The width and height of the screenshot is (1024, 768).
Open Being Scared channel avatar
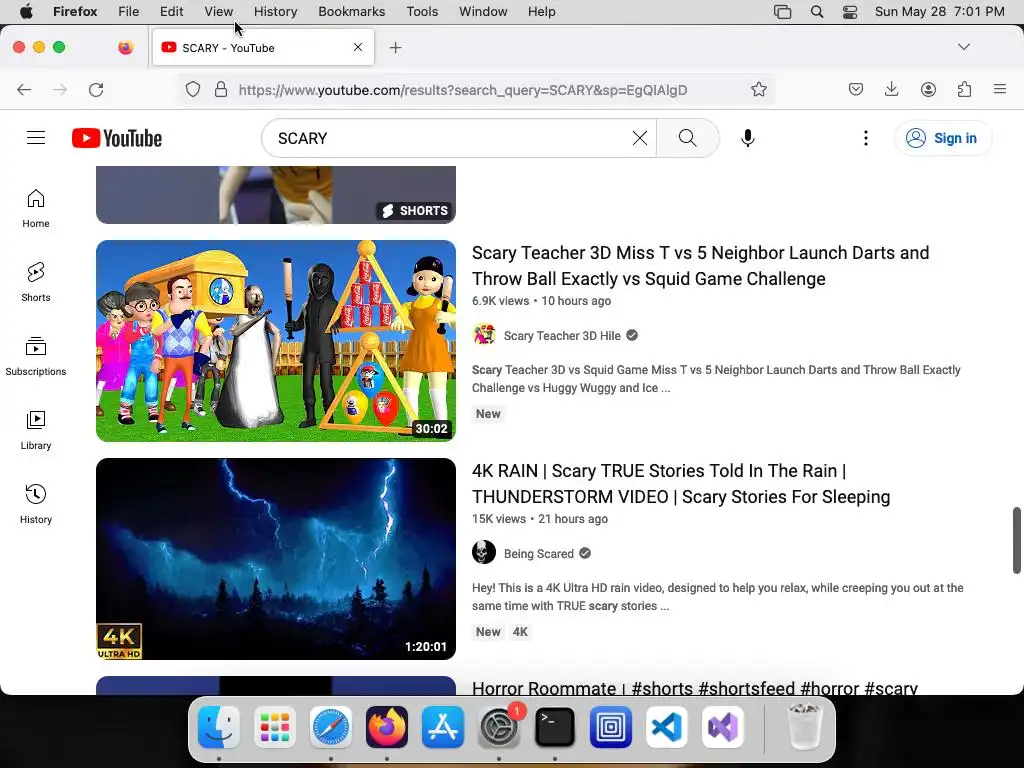[484, 553]
